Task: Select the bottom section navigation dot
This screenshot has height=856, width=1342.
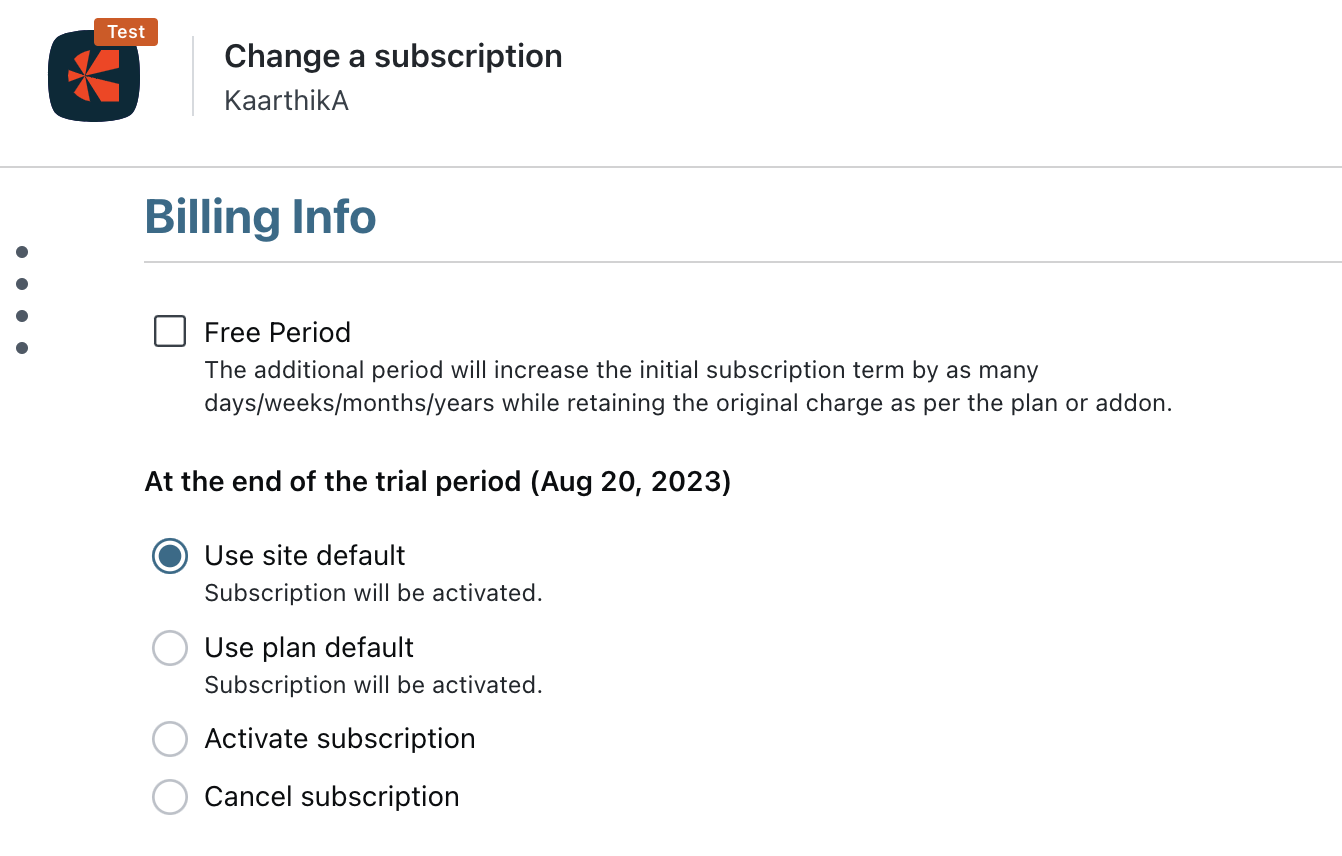Action: (x=22, y=348)
